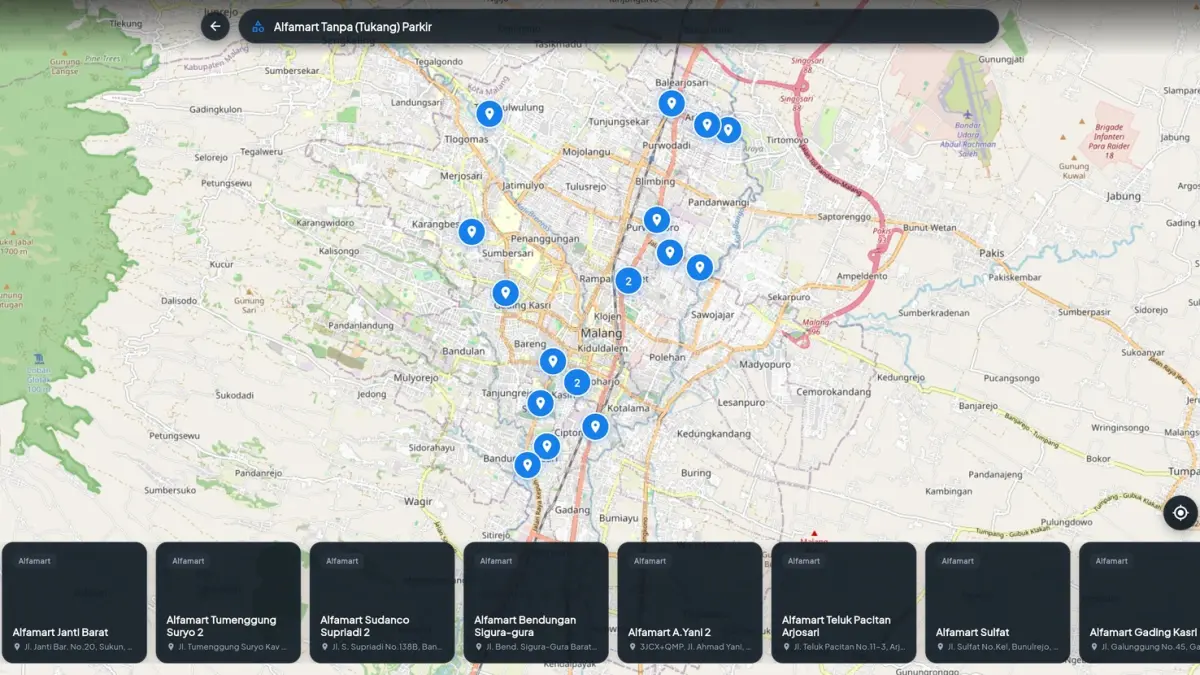Click address 'Jl. Janti Bar. No.20, Sukun'
The width and height of the screenshot is (1200, 675).
click(x=79, y=647)
